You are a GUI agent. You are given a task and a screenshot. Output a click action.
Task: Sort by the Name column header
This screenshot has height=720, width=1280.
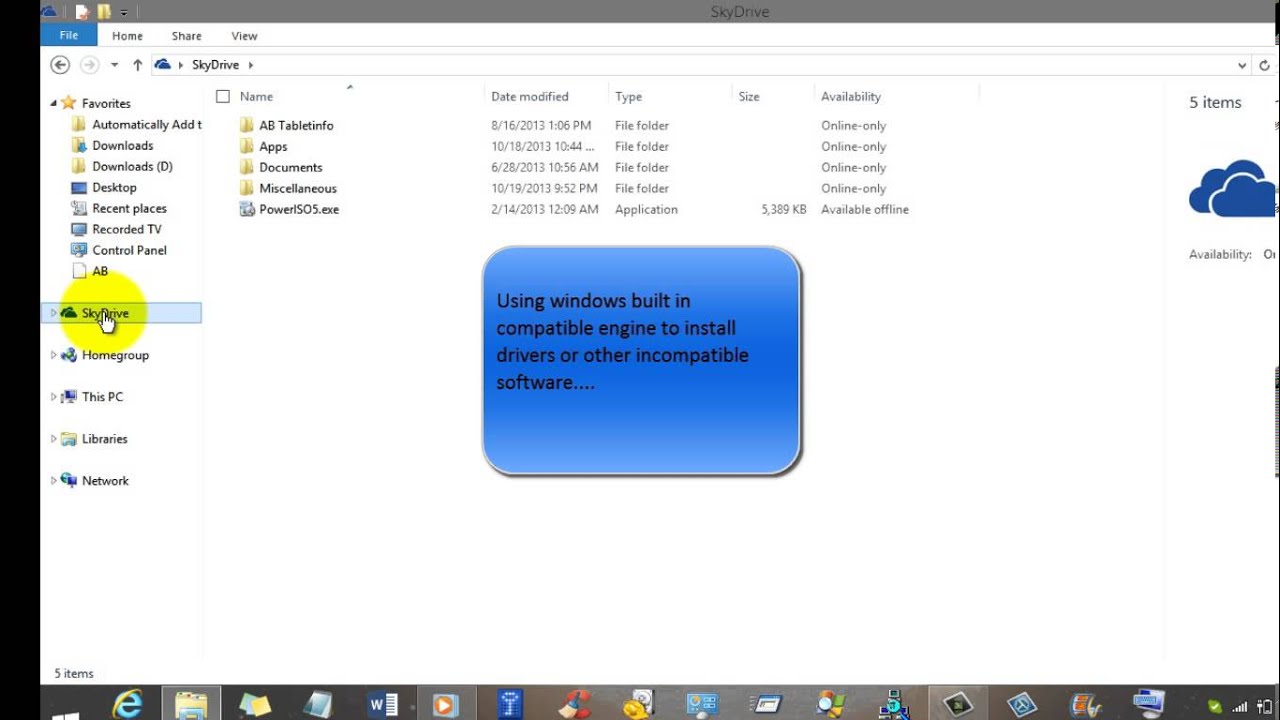click(257, 97)
